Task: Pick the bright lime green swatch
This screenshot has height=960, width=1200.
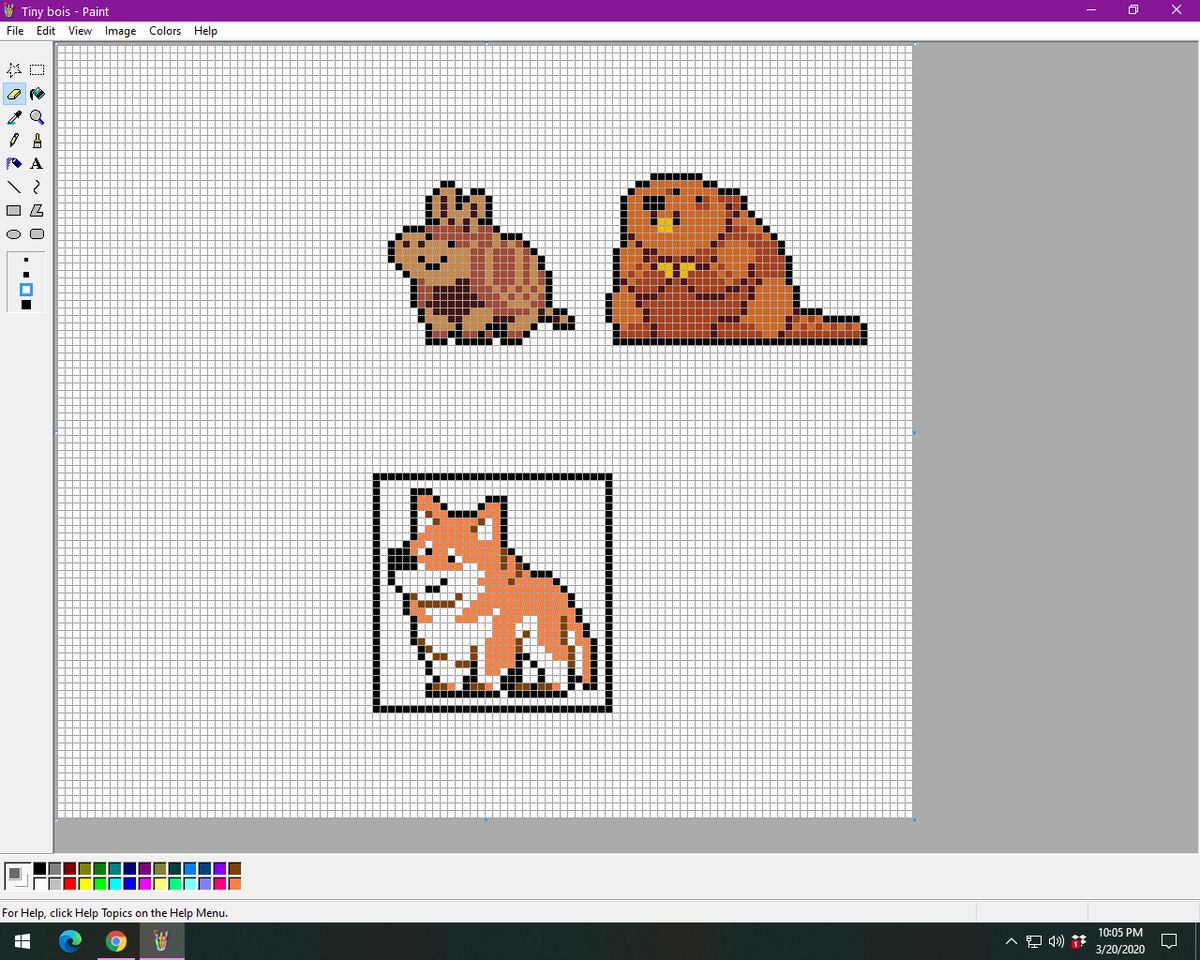Action: (x=100, y=884)
